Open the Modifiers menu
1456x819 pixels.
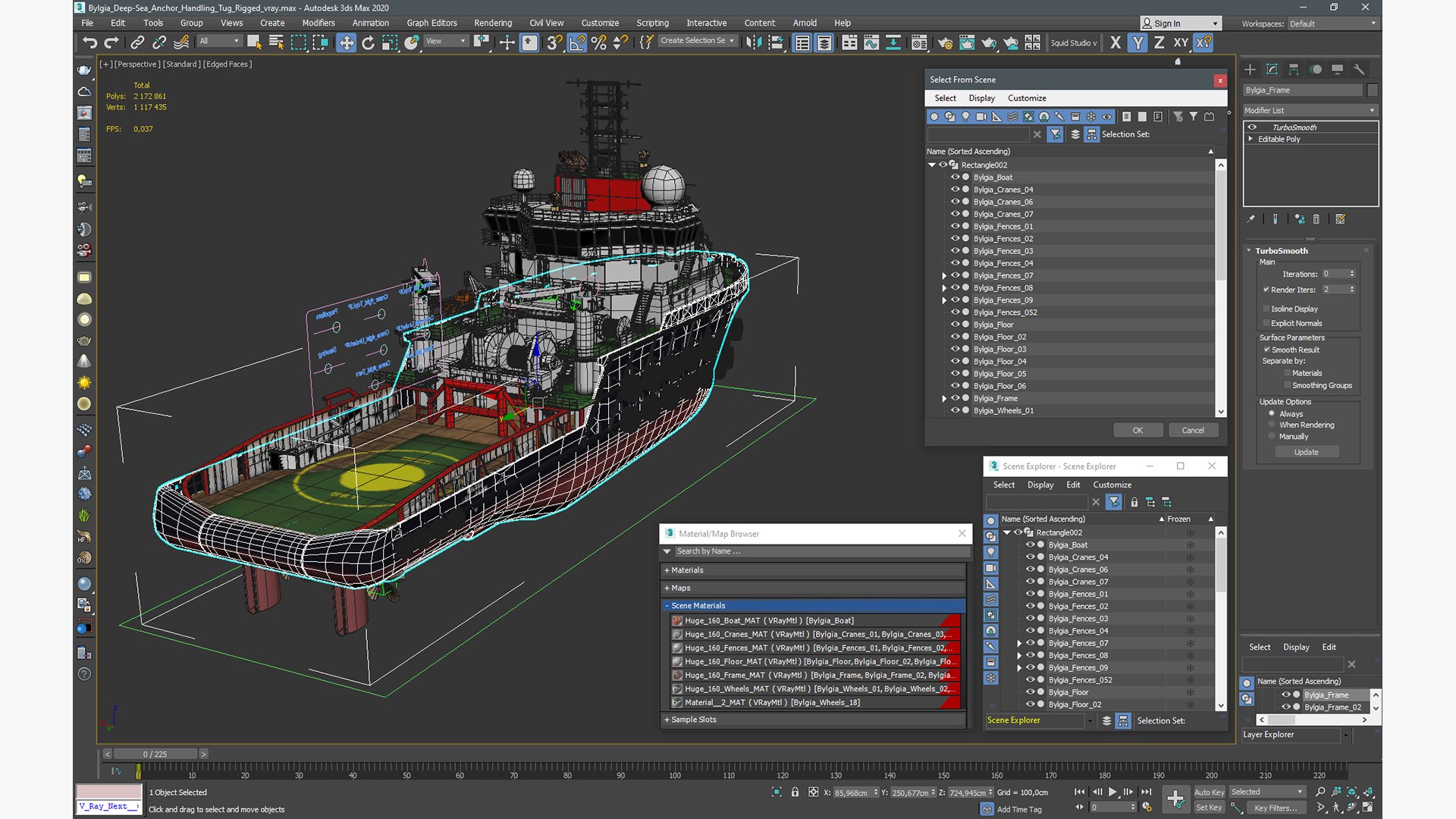point(318,23)
